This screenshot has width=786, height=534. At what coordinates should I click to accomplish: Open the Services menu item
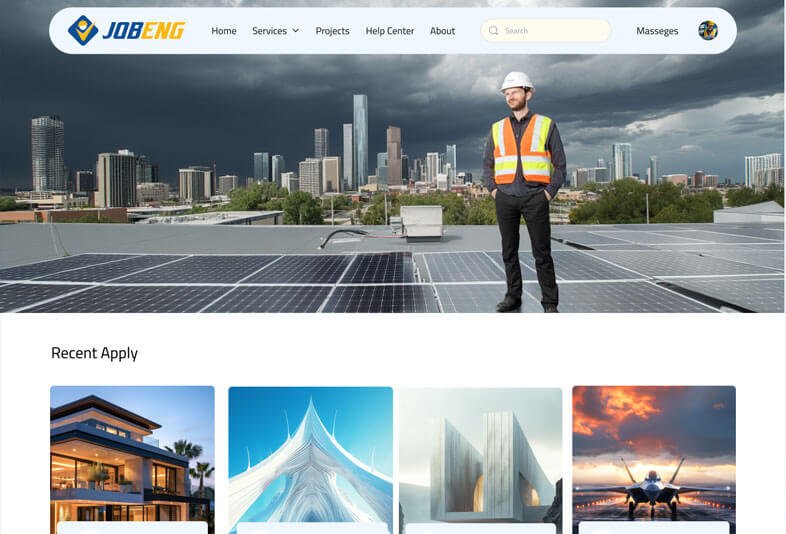(269, 31)
